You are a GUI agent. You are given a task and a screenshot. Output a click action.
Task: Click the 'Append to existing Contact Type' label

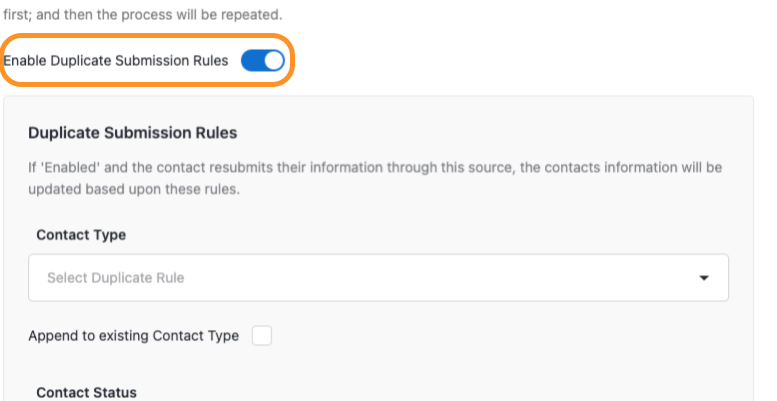pos(133,336)
